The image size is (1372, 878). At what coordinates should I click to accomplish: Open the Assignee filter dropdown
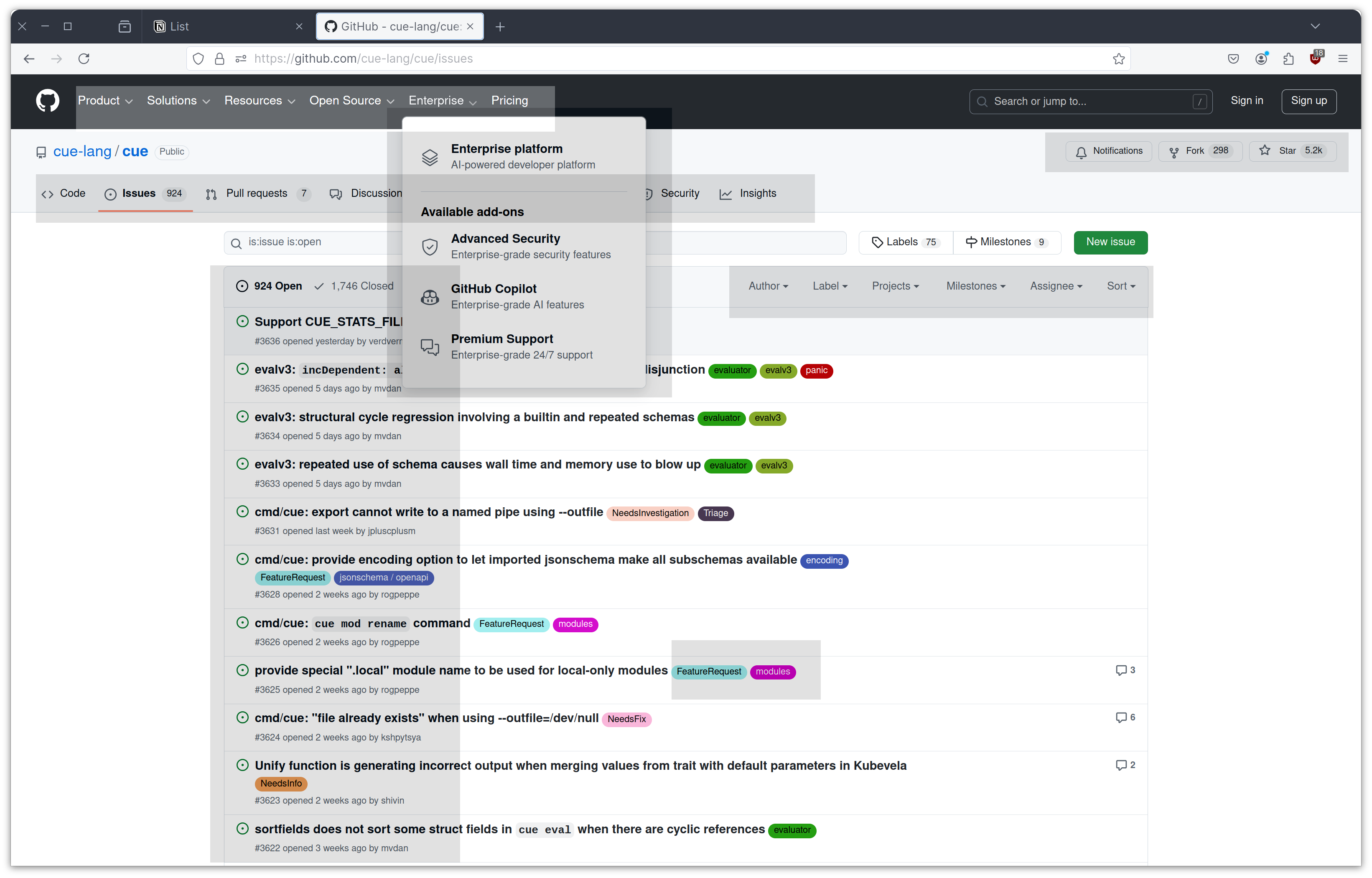tap(1056, 286)
